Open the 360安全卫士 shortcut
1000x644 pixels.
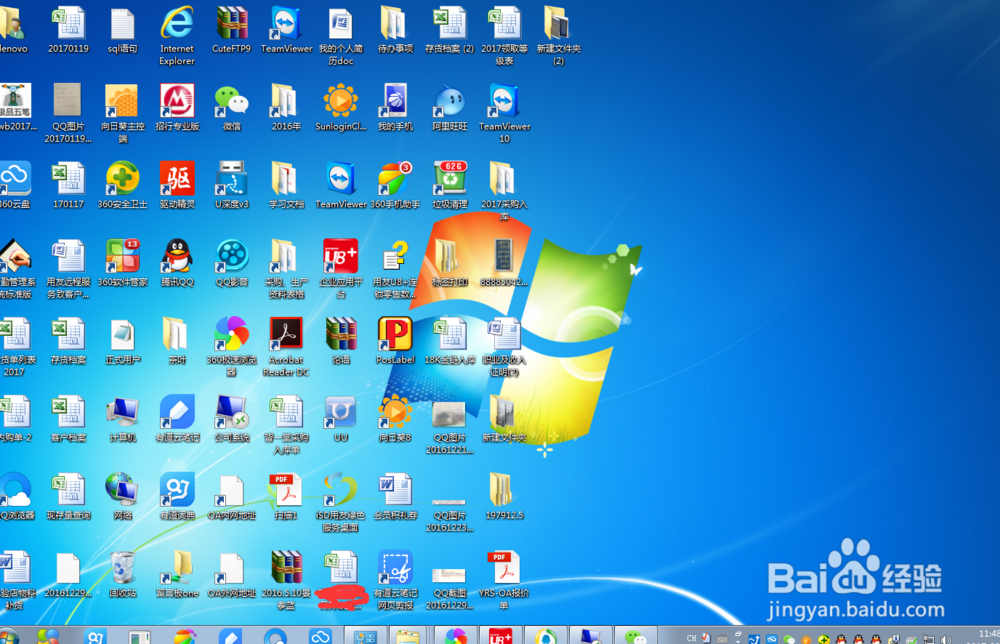[122, 186]
